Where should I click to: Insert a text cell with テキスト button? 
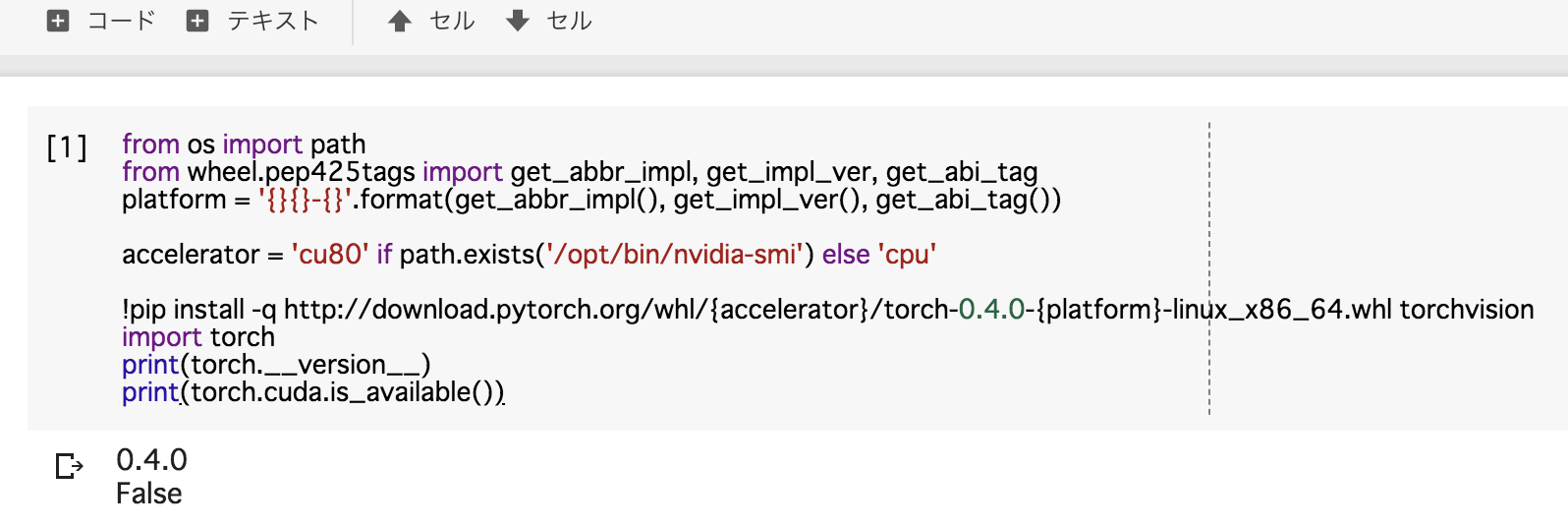[252, 21]
